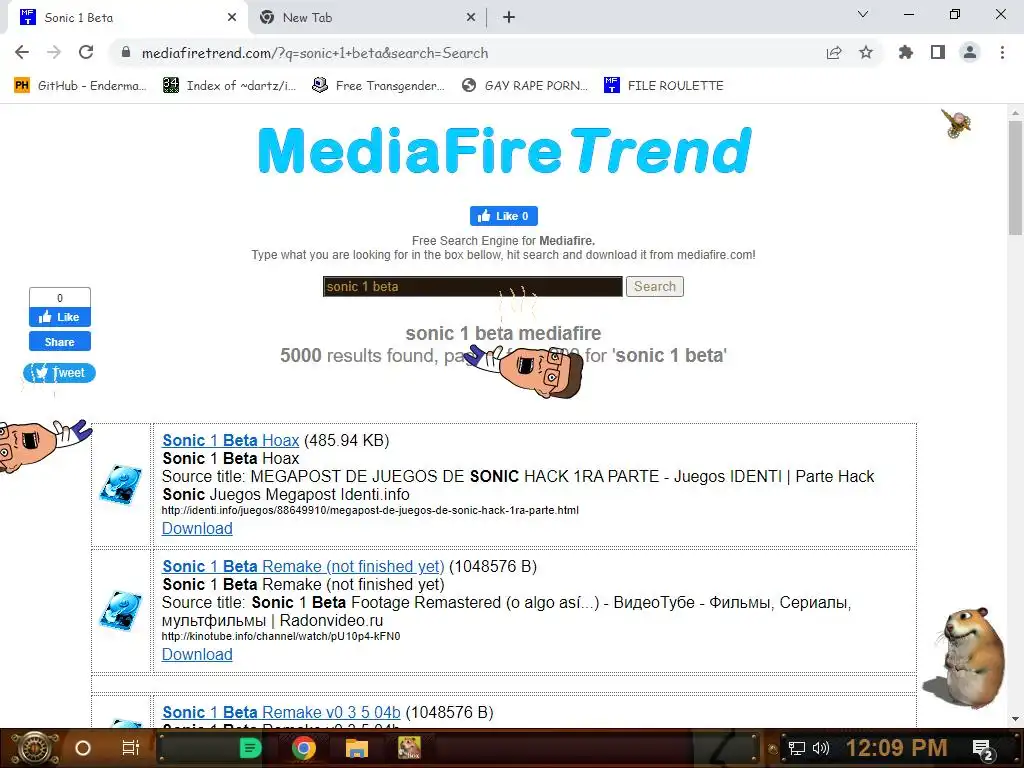The height and width of the screenshot is (768, 1024).
Task: Open a new tab with the plus button
Action: pyautogui.click(x=509, y=18)
